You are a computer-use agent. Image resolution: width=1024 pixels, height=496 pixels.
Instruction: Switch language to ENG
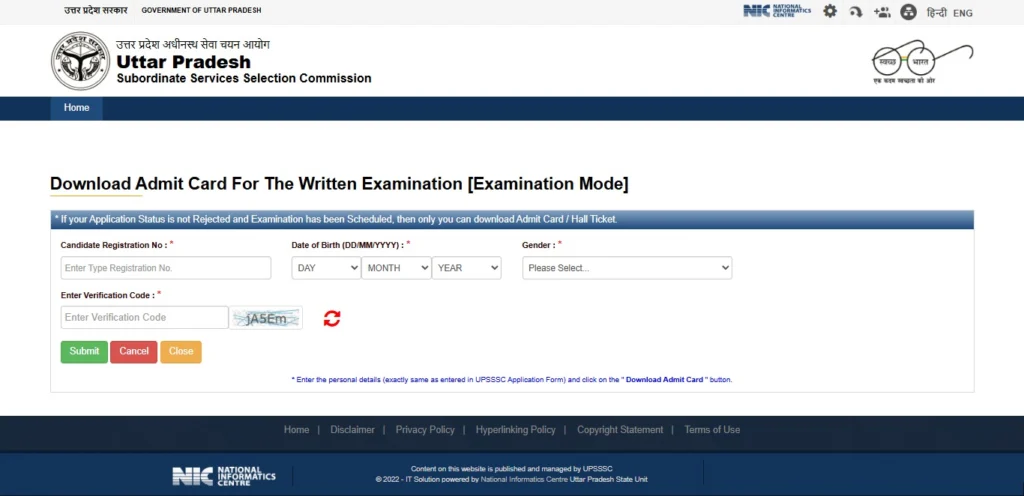click(962, 13)
